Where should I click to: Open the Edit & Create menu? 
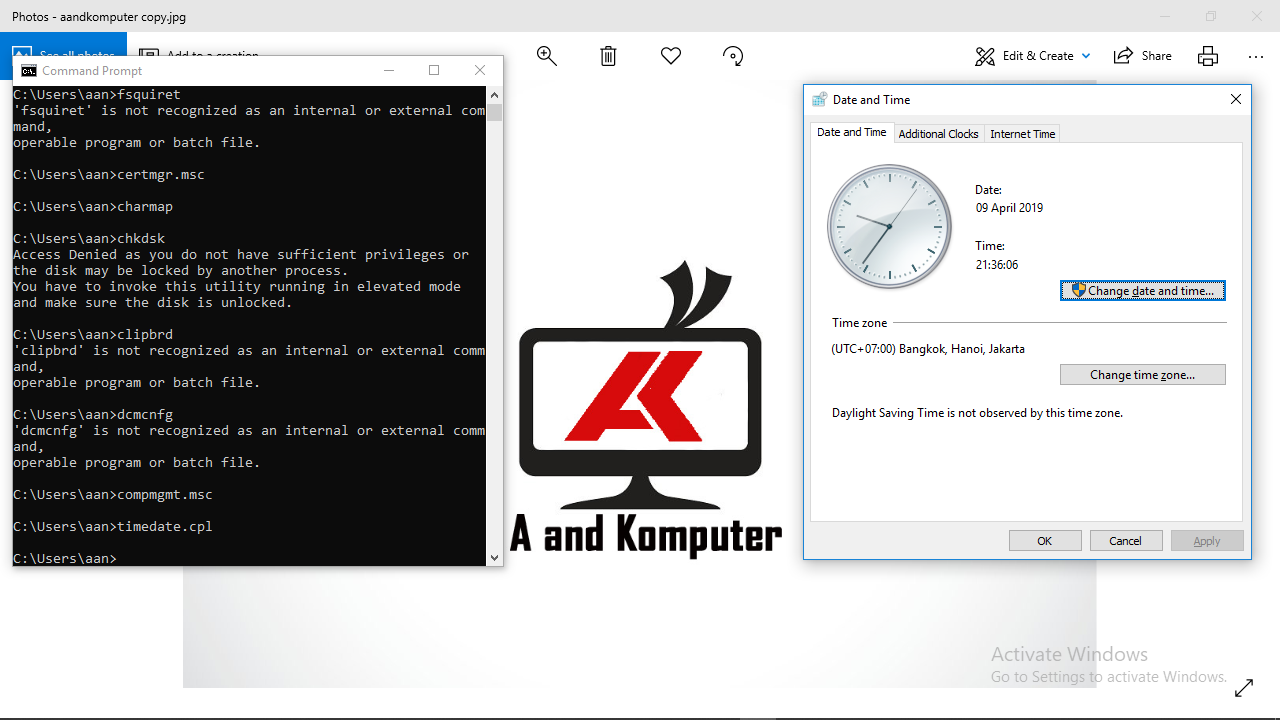click(x=1033, y=56)
